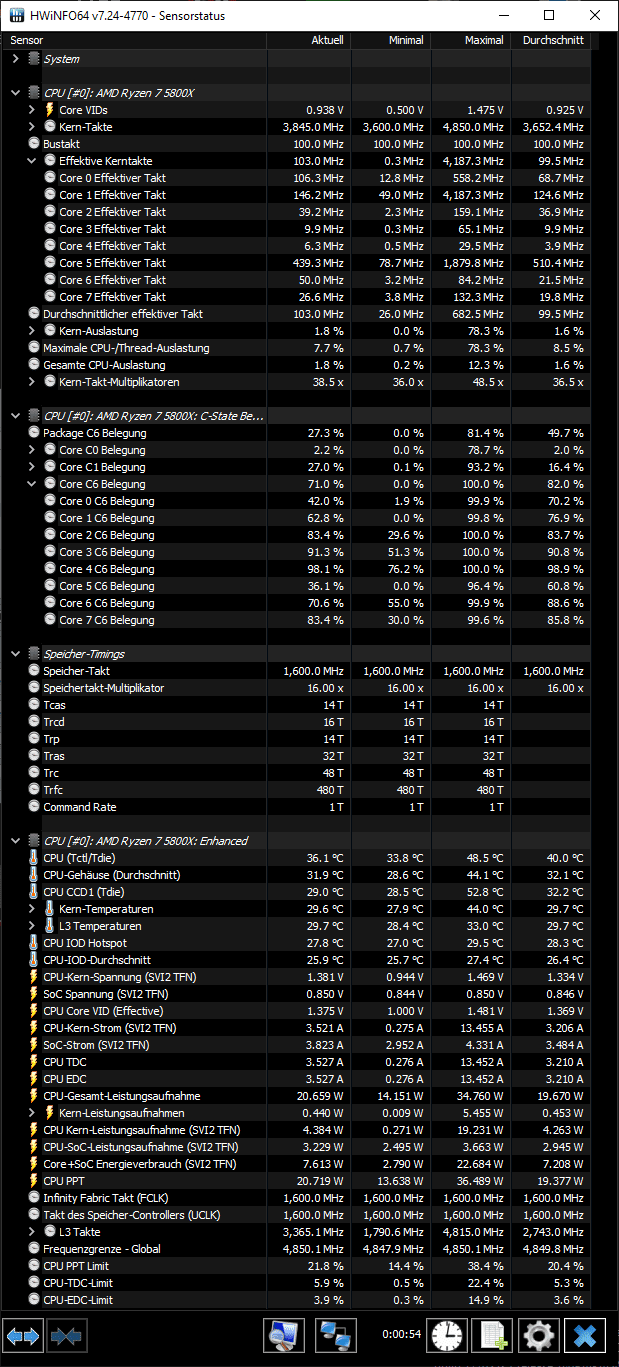The height and width of the screenshot is (1367, 619).
Task: Select the Core 5 Effektiver Takt row
Action: pyautogui.click(x=297, y=262)
